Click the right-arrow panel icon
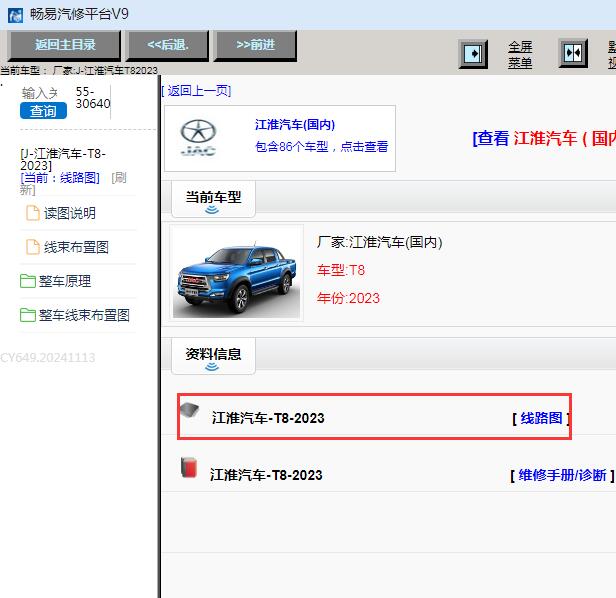Screen dimensions: 616x598 click(x=473, y=53)
